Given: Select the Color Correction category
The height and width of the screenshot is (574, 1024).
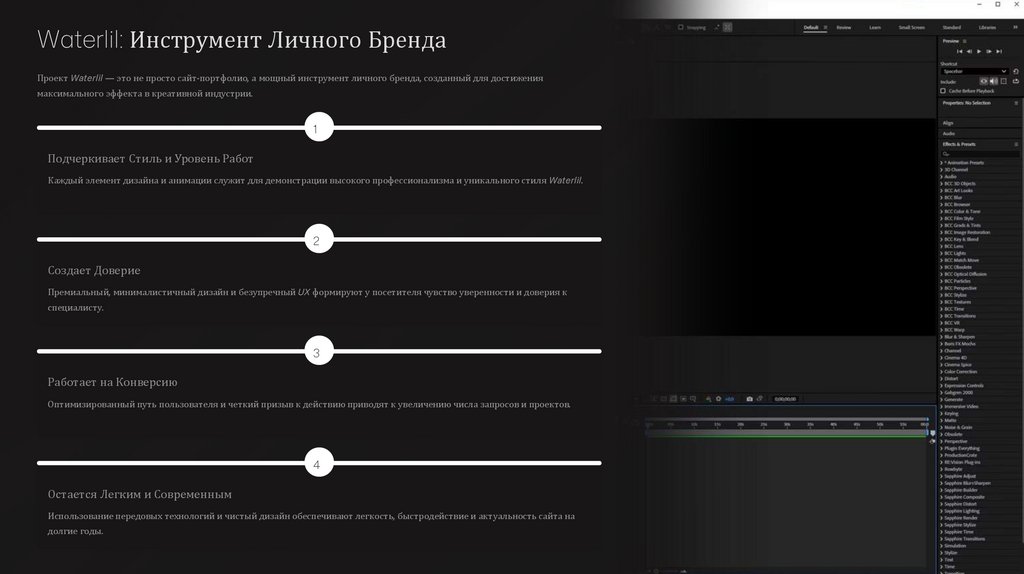Looking at the screenshot, I should coord(961,372).
